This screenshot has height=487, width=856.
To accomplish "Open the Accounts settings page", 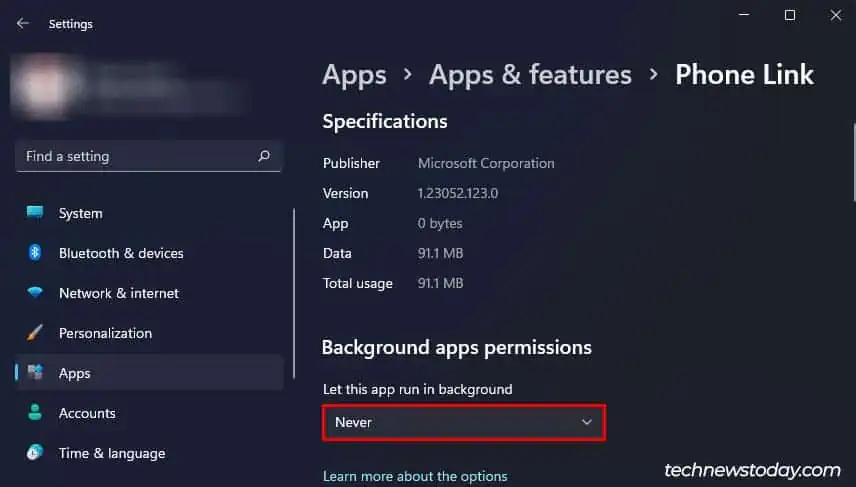I will [x=150, y=413].
